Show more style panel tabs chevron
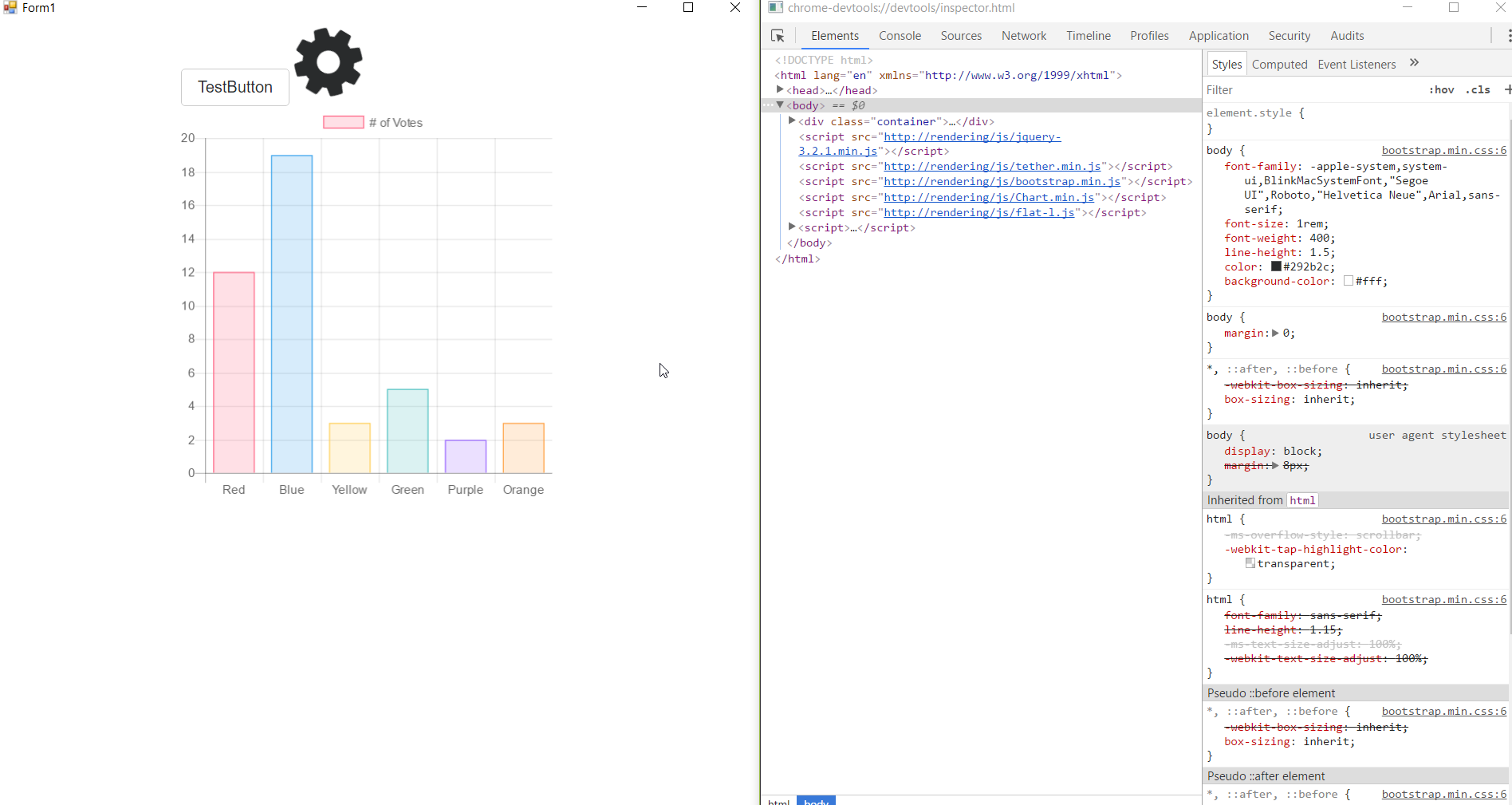The width and height of the screenshot is (1512, 805). tap(1415, 63)
